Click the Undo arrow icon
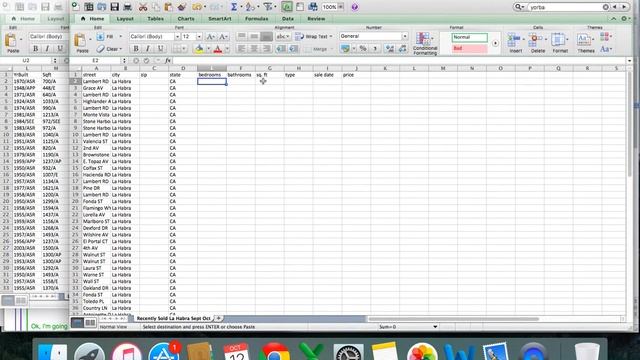Image resolution: width=640 pixels, height=360 pixels. 197,7
